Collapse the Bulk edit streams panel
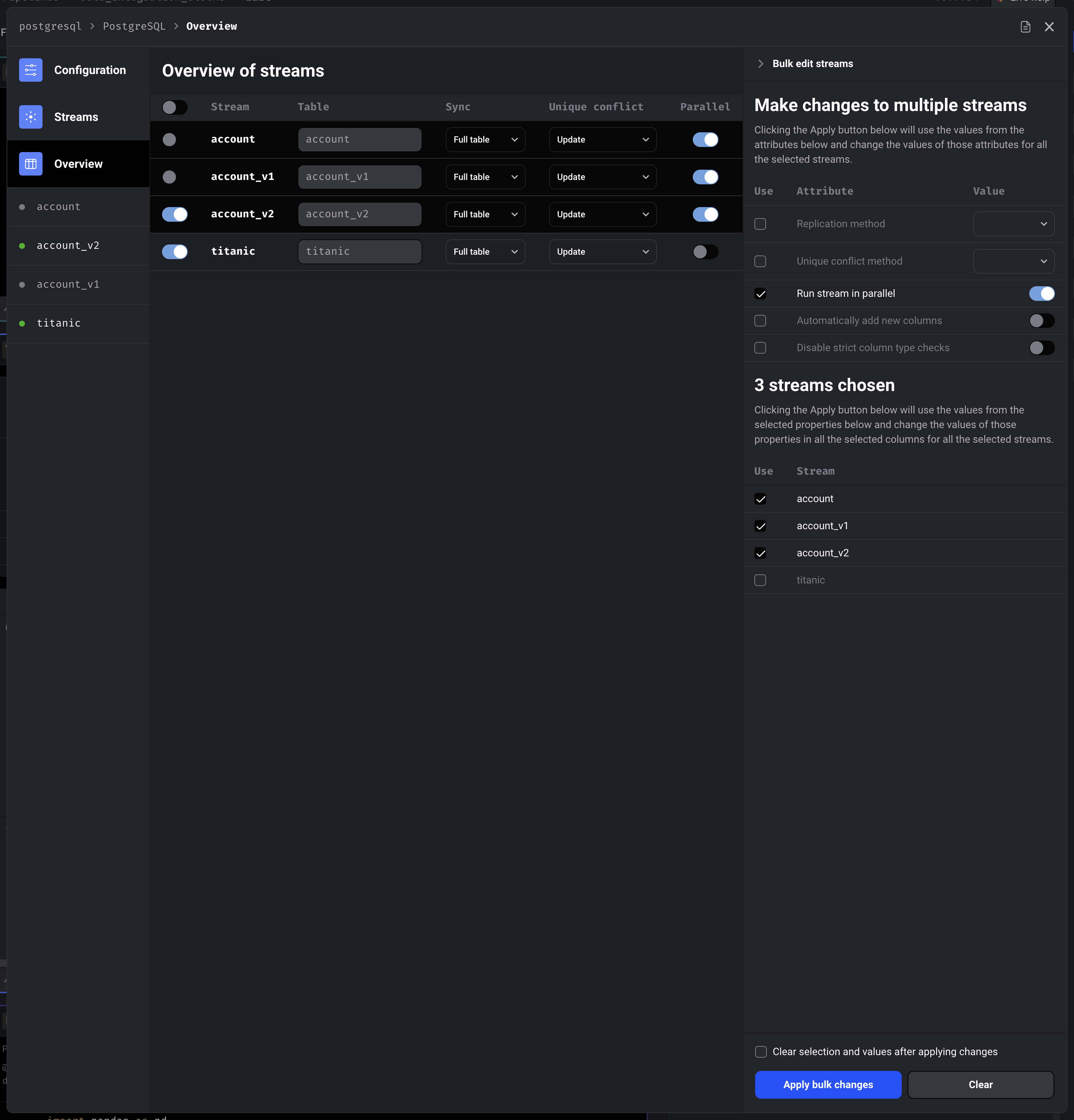This screenshot has height=1120, width=1074. pos(761,63)
